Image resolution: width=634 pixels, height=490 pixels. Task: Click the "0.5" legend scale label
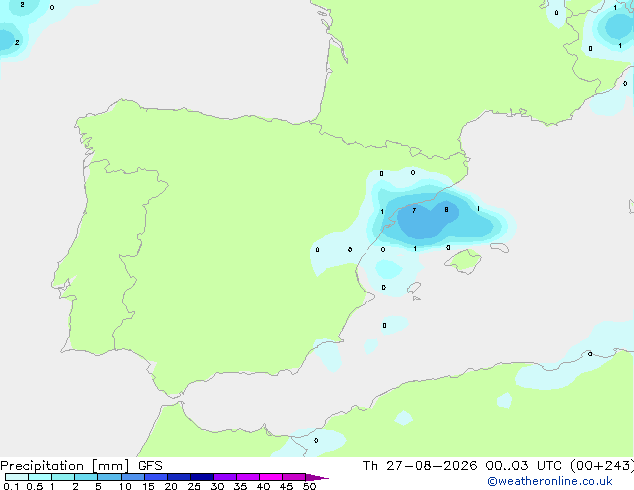(x=35, y=486)
